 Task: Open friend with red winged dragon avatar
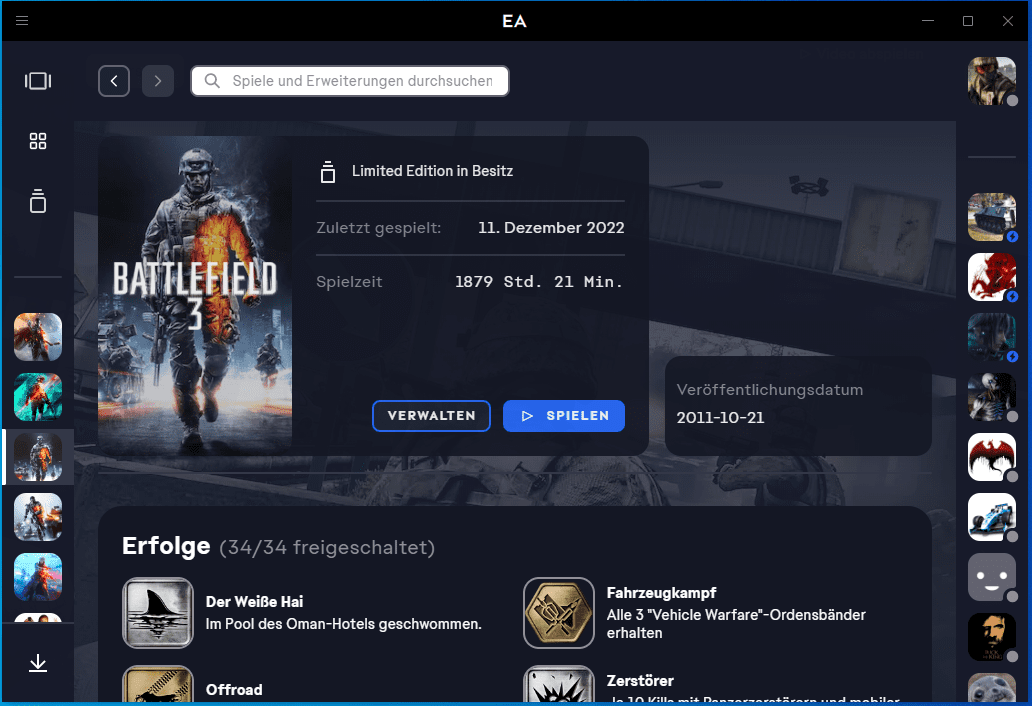(992, 457)
